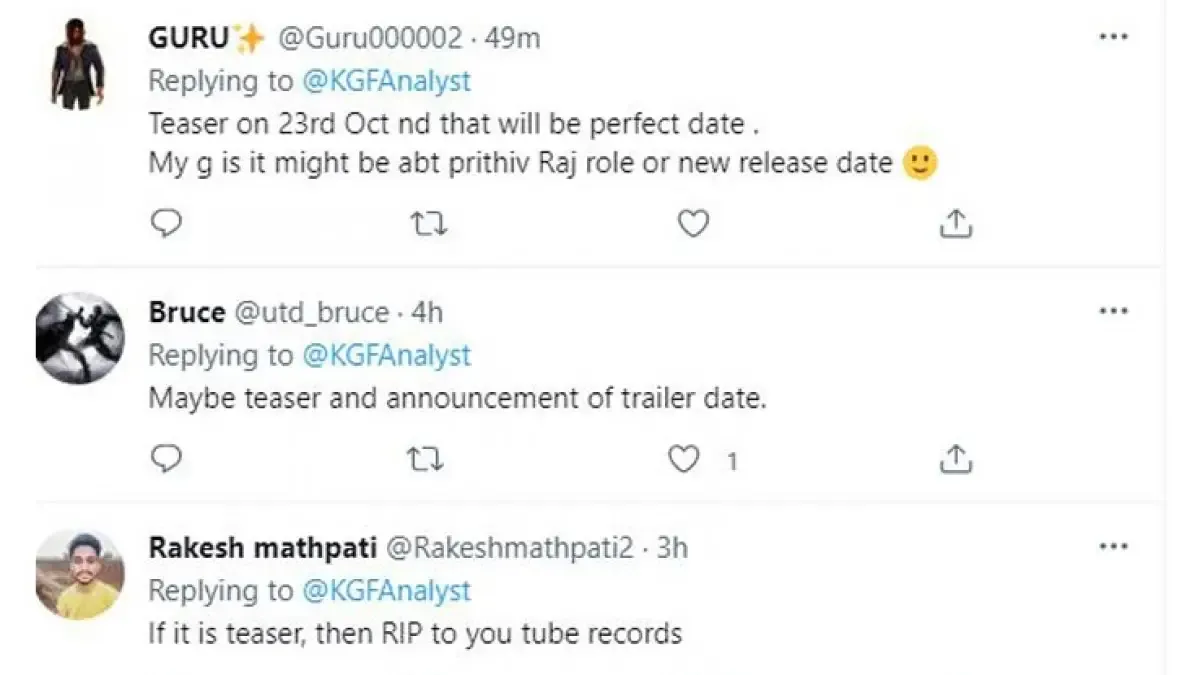Open @KGFAnalyst link in Bruce's reply
Screen dimensions: 1200x675
(x=385, y=355)
